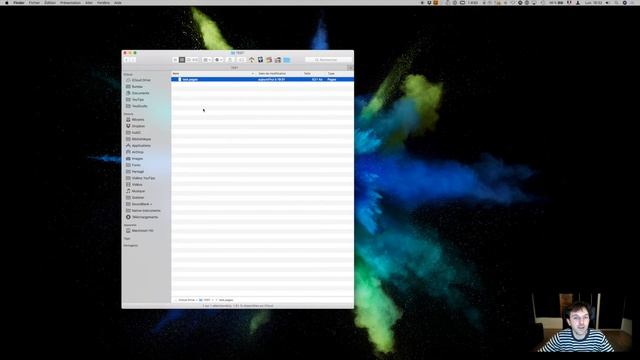This screenshot has width=640, height=360.
Task: Open the Fenêtre menu
Action: (103, 2)
